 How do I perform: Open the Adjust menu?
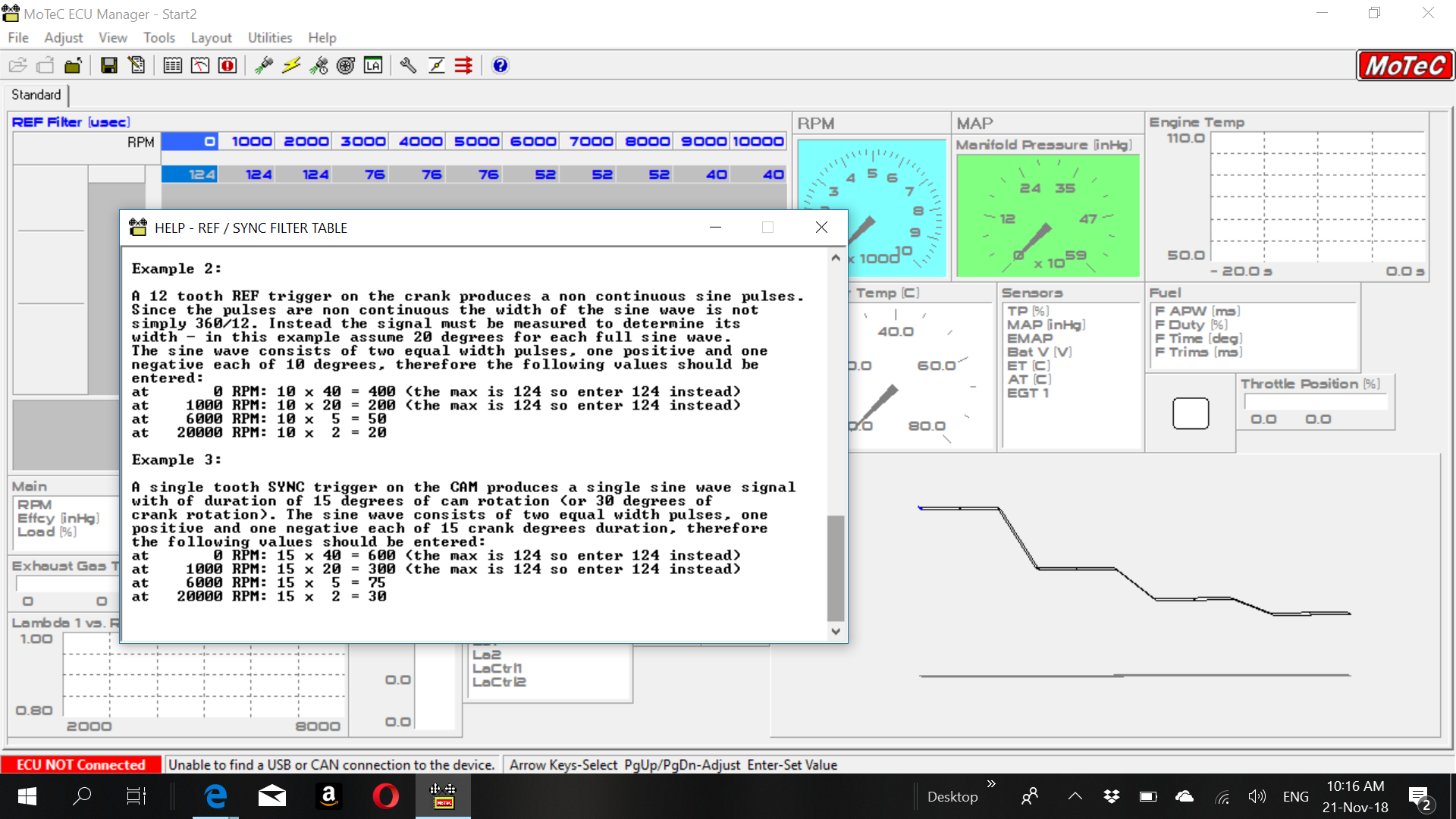pyautogui.click(x=64, y=37)
